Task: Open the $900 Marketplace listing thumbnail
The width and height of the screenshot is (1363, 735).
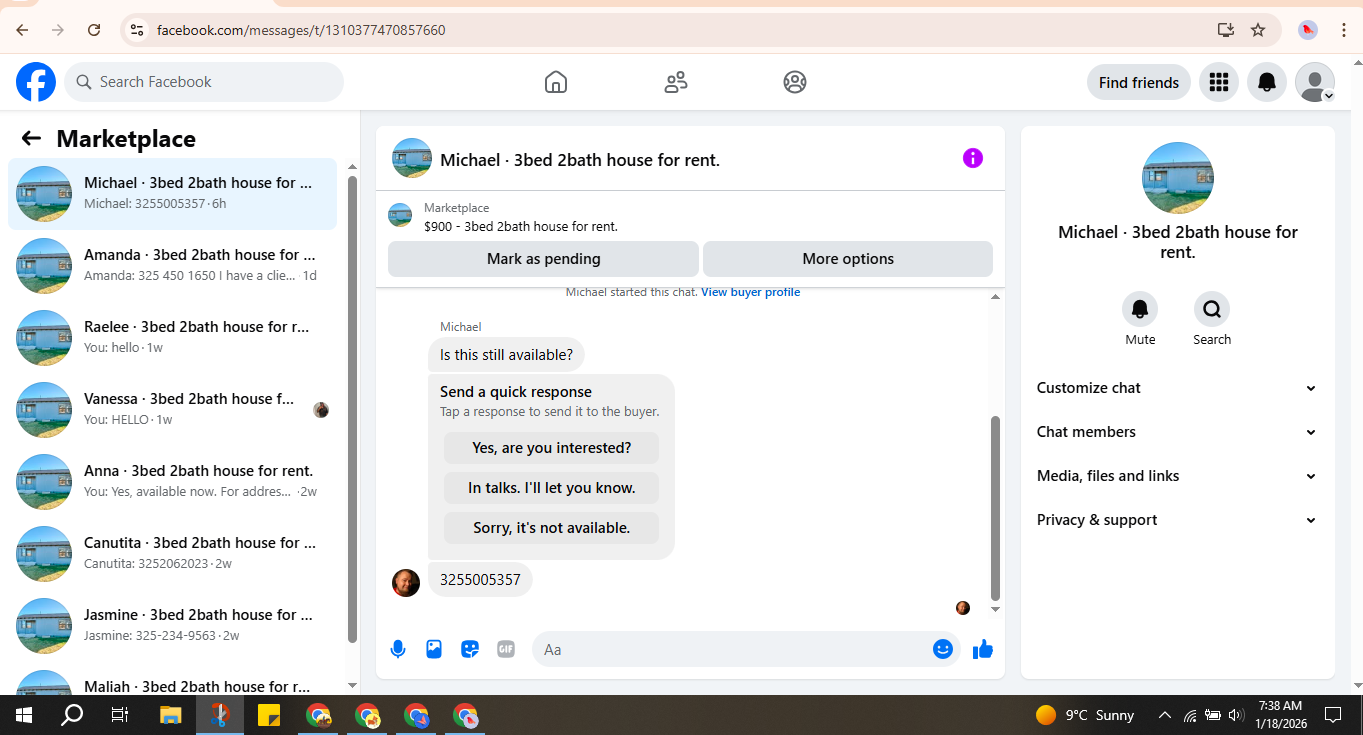Action: click(x=400, y=215)
